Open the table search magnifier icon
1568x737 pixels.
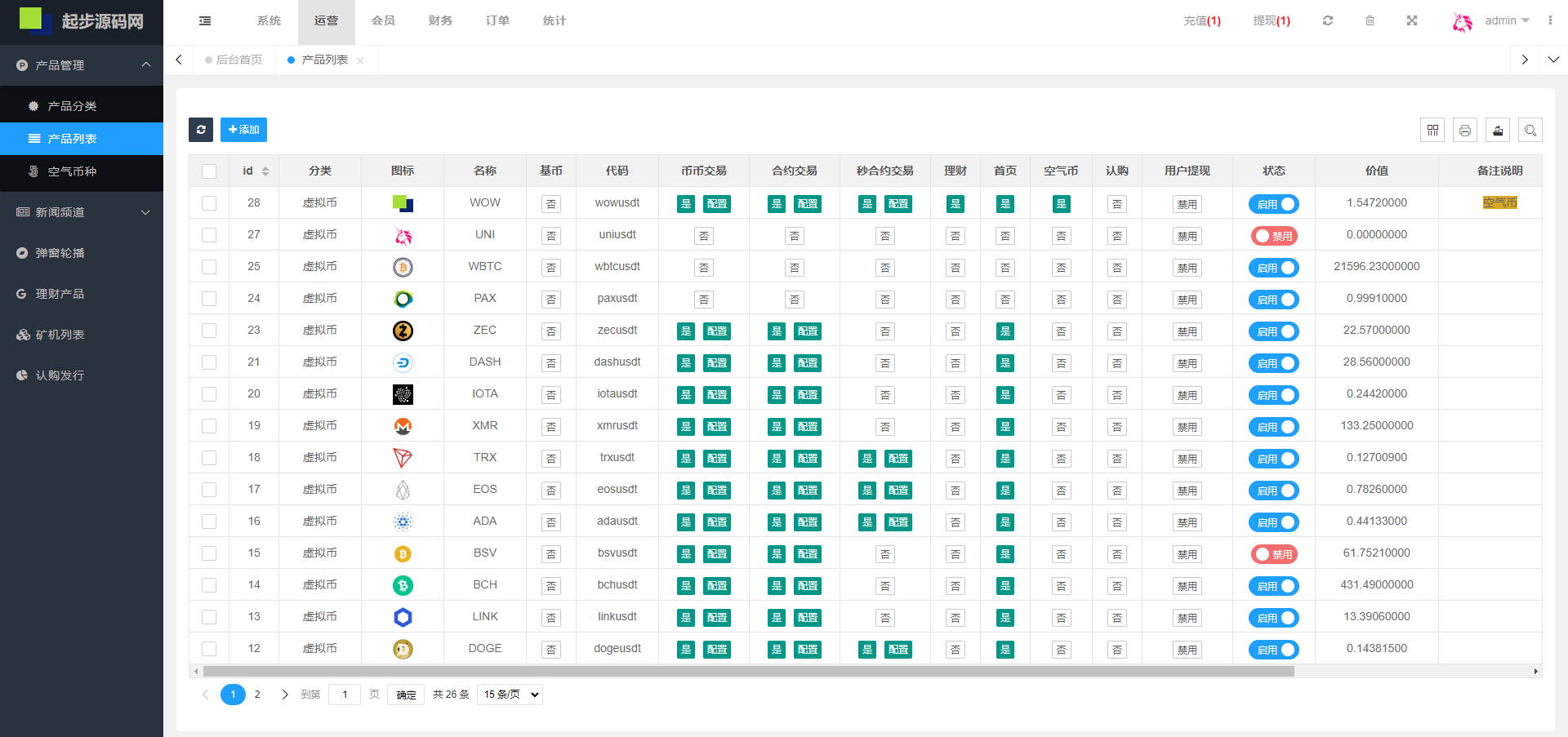(x=1530, y=131)
